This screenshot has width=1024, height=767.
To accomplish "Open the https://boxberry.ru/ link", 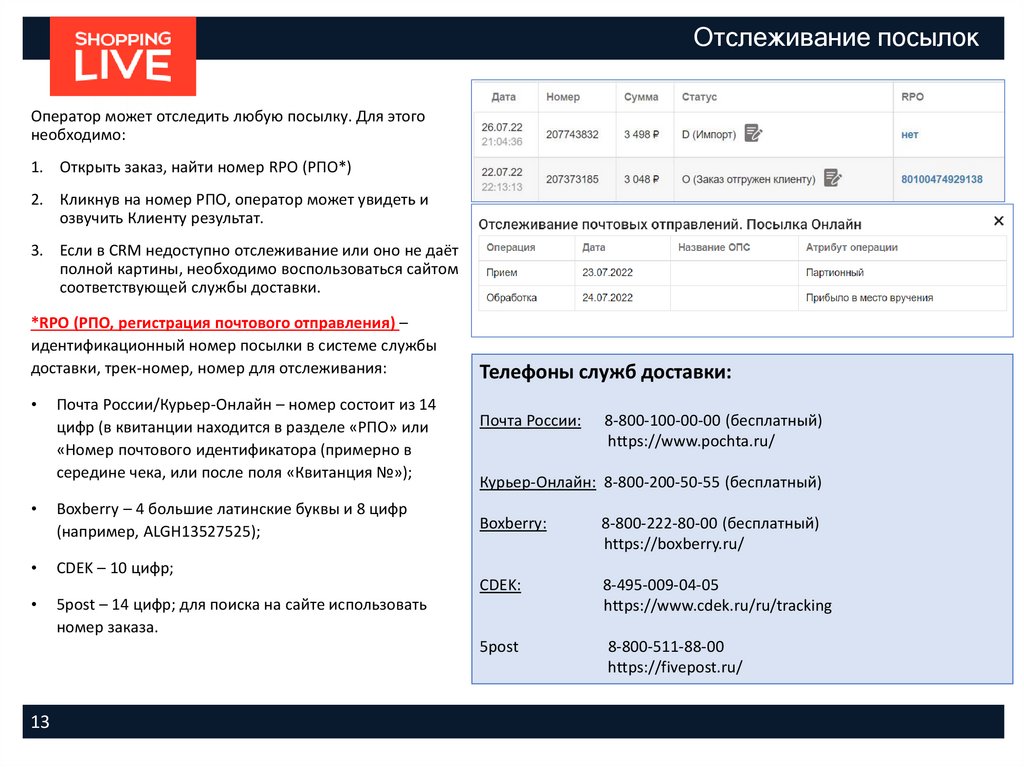I will (x=673, y=544).
